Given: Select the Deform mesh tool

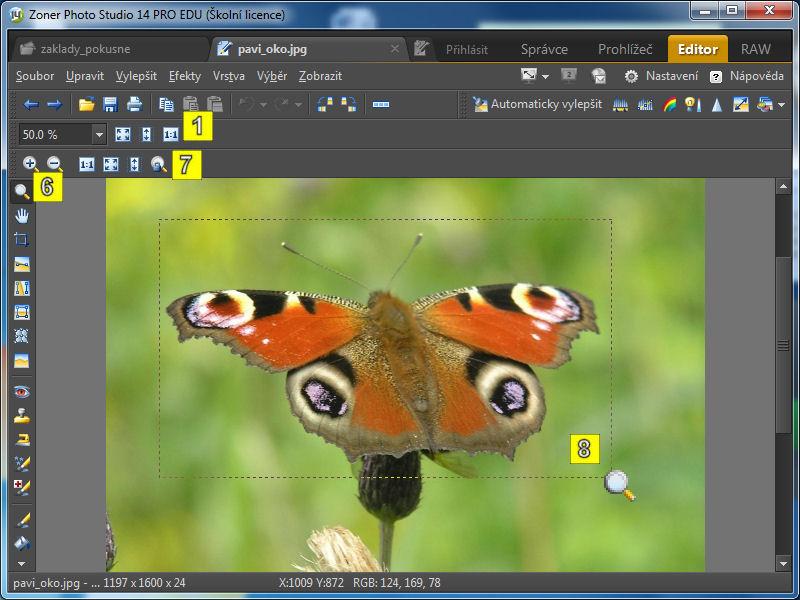Looking at the screenshot, I should coord(21,336).
